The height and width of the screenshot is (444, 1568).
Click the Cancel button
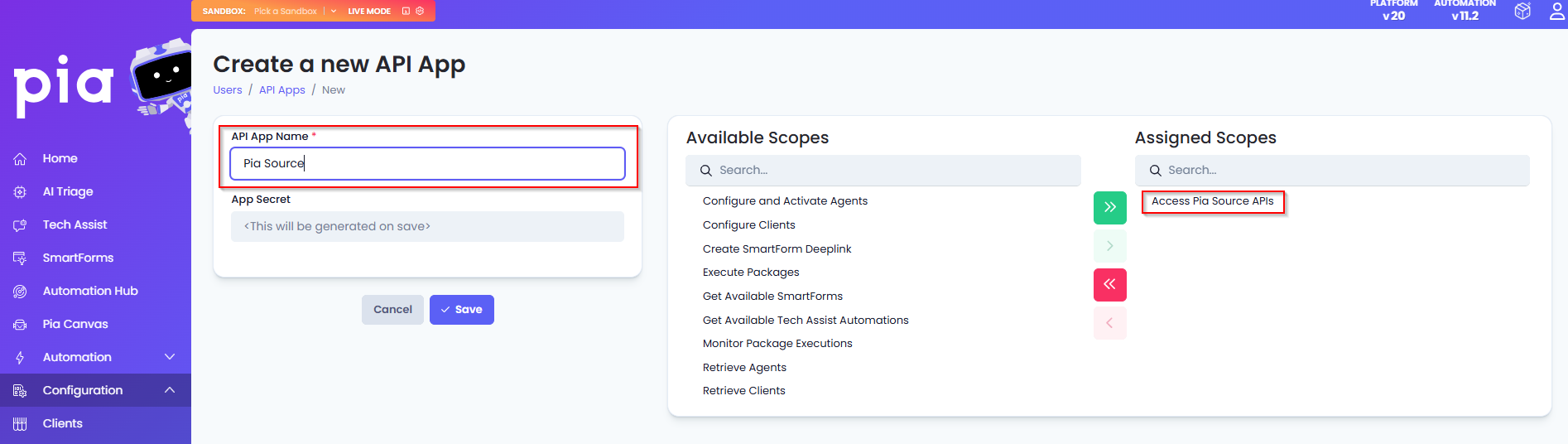click(x=392, y=310)
